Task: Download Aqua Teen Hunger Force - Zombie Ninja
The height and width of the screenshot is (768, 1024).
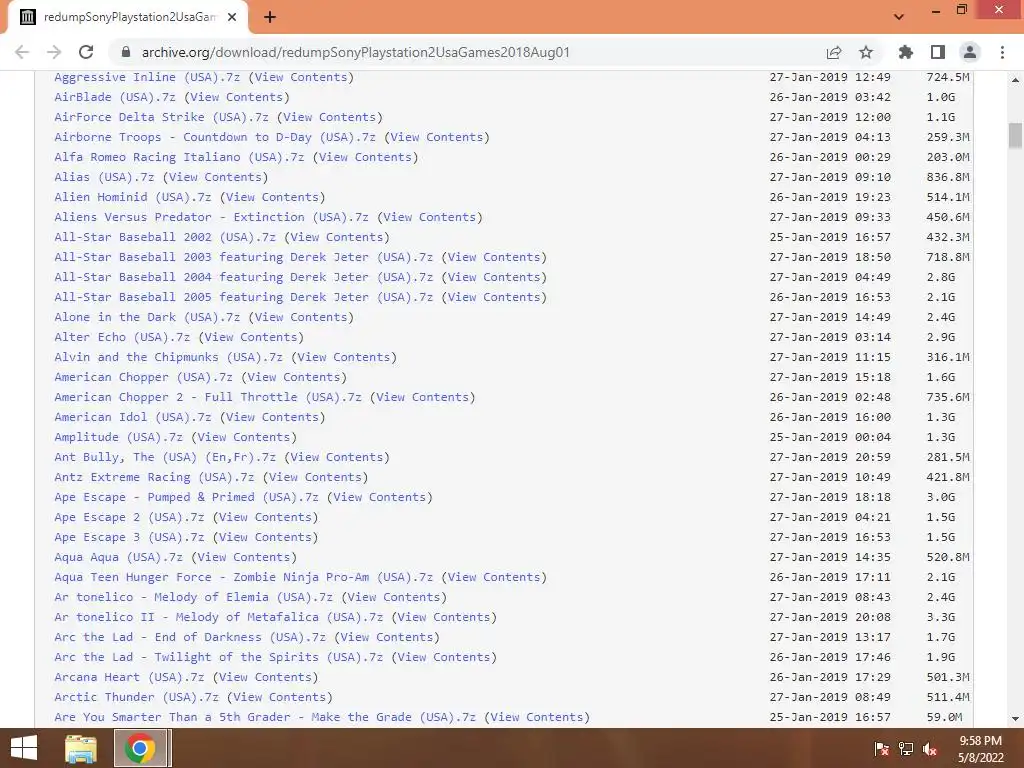Action: coord(244,577)
